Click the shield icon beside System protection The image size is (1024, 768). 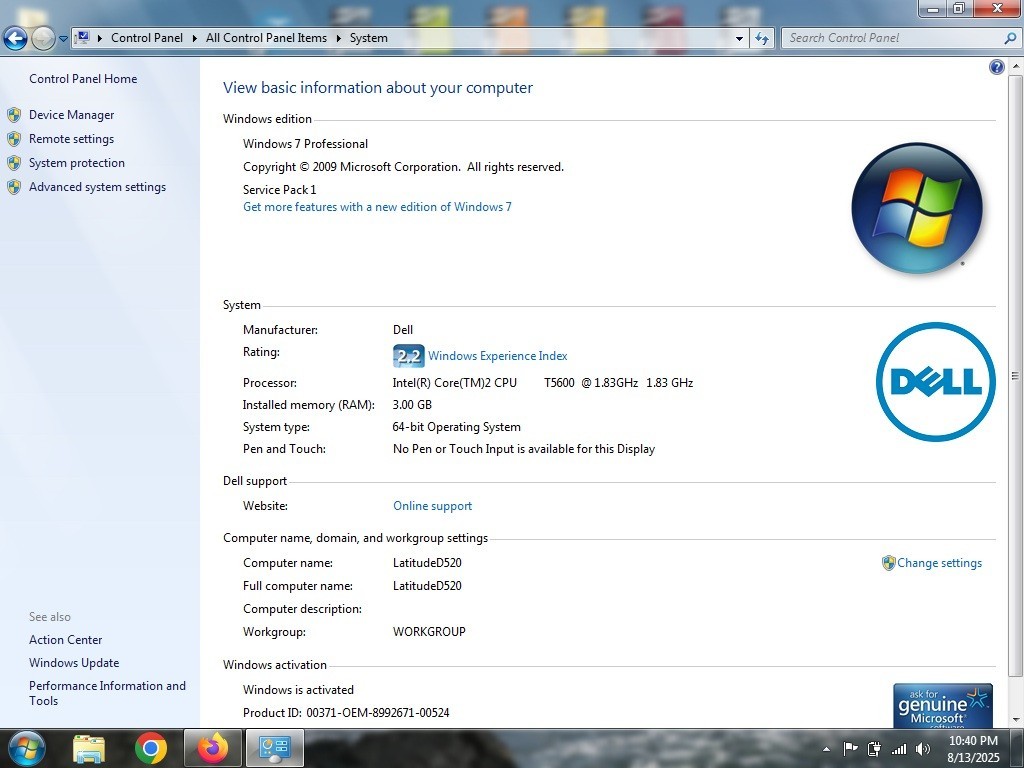(14, 163)
